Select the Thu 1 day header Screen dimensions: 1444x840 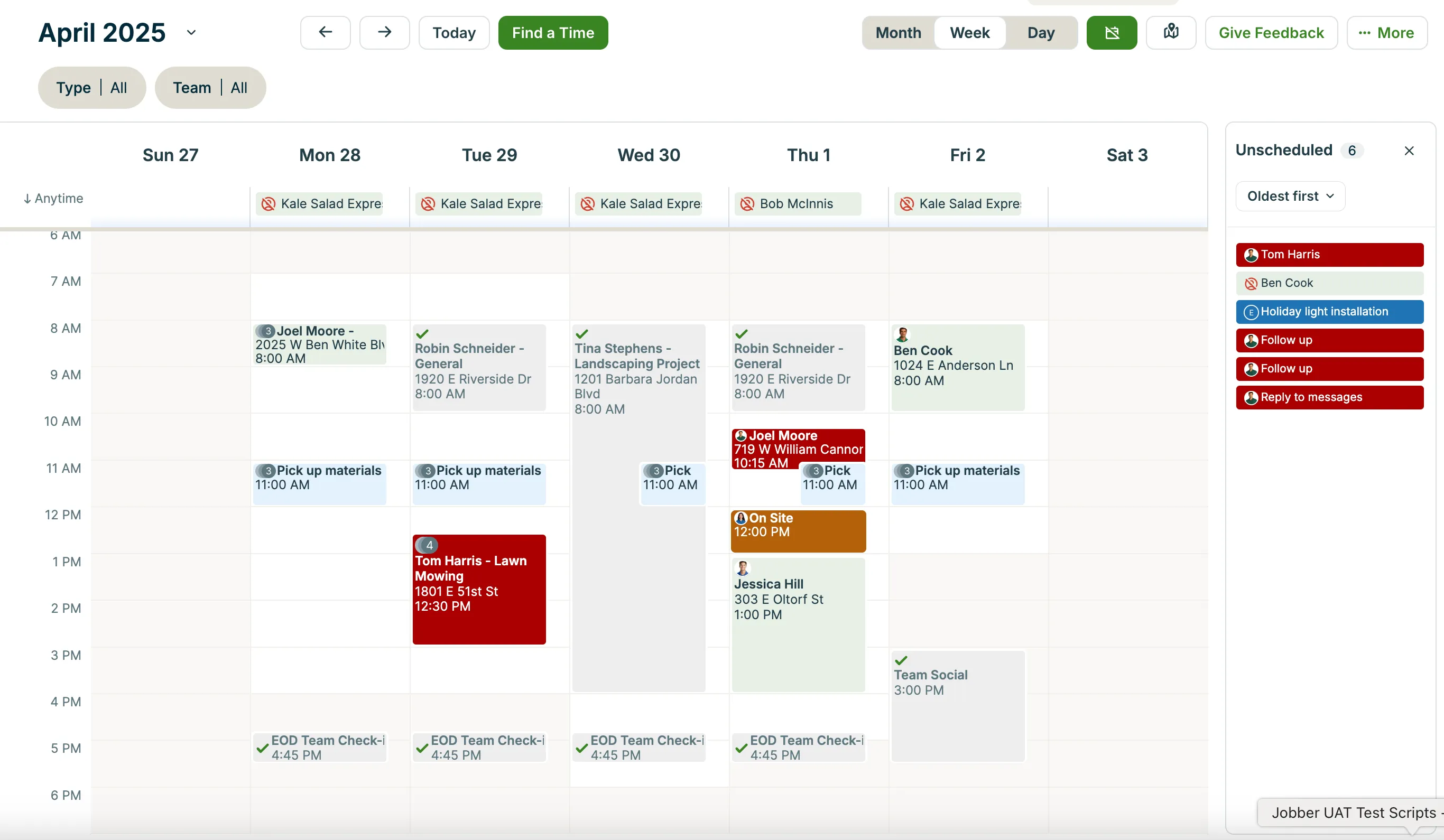[809, 155]
